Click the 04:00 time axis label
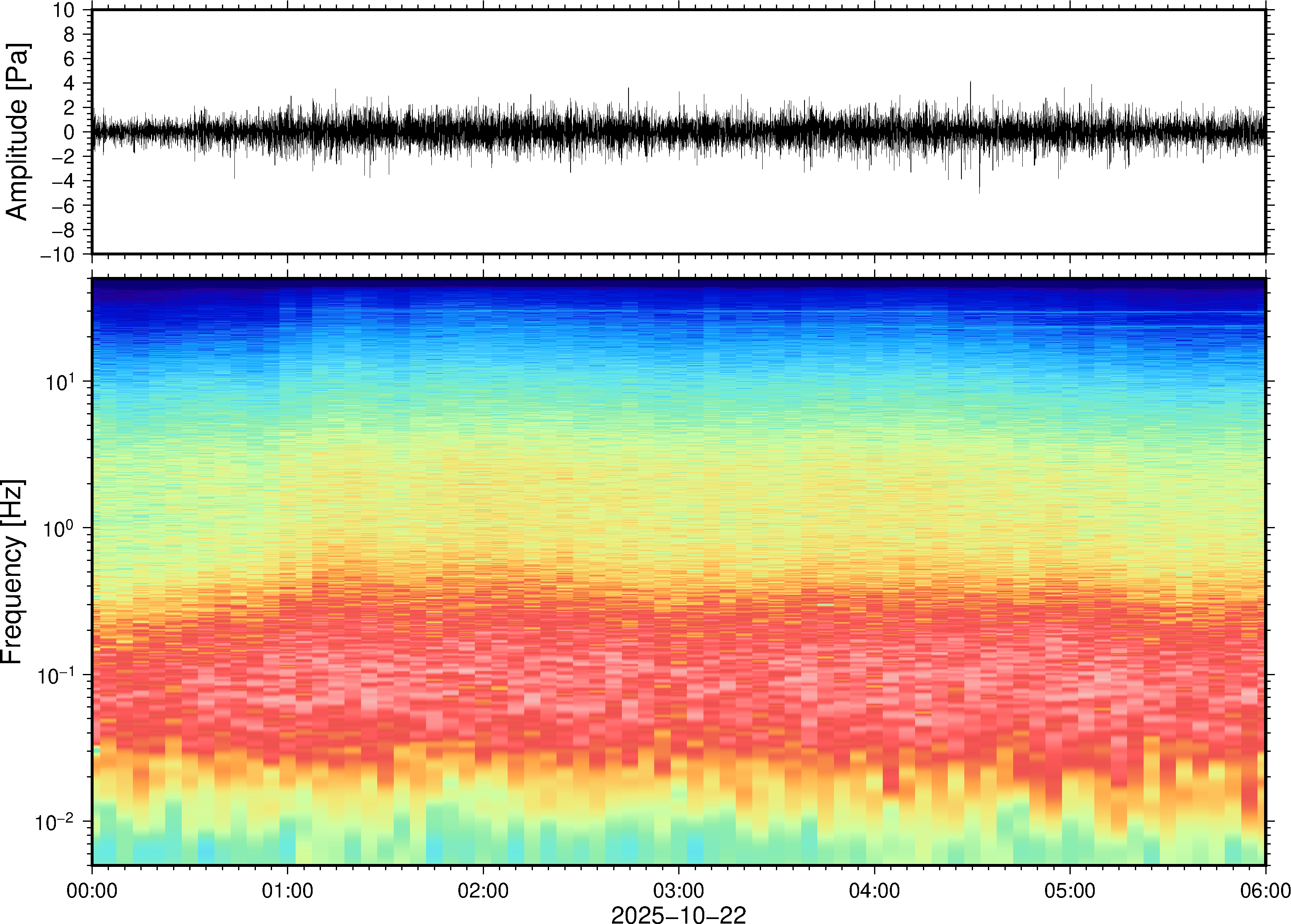Image resolution: width=1291 pixels, height=924 pixels. click(x=874, y=890)
